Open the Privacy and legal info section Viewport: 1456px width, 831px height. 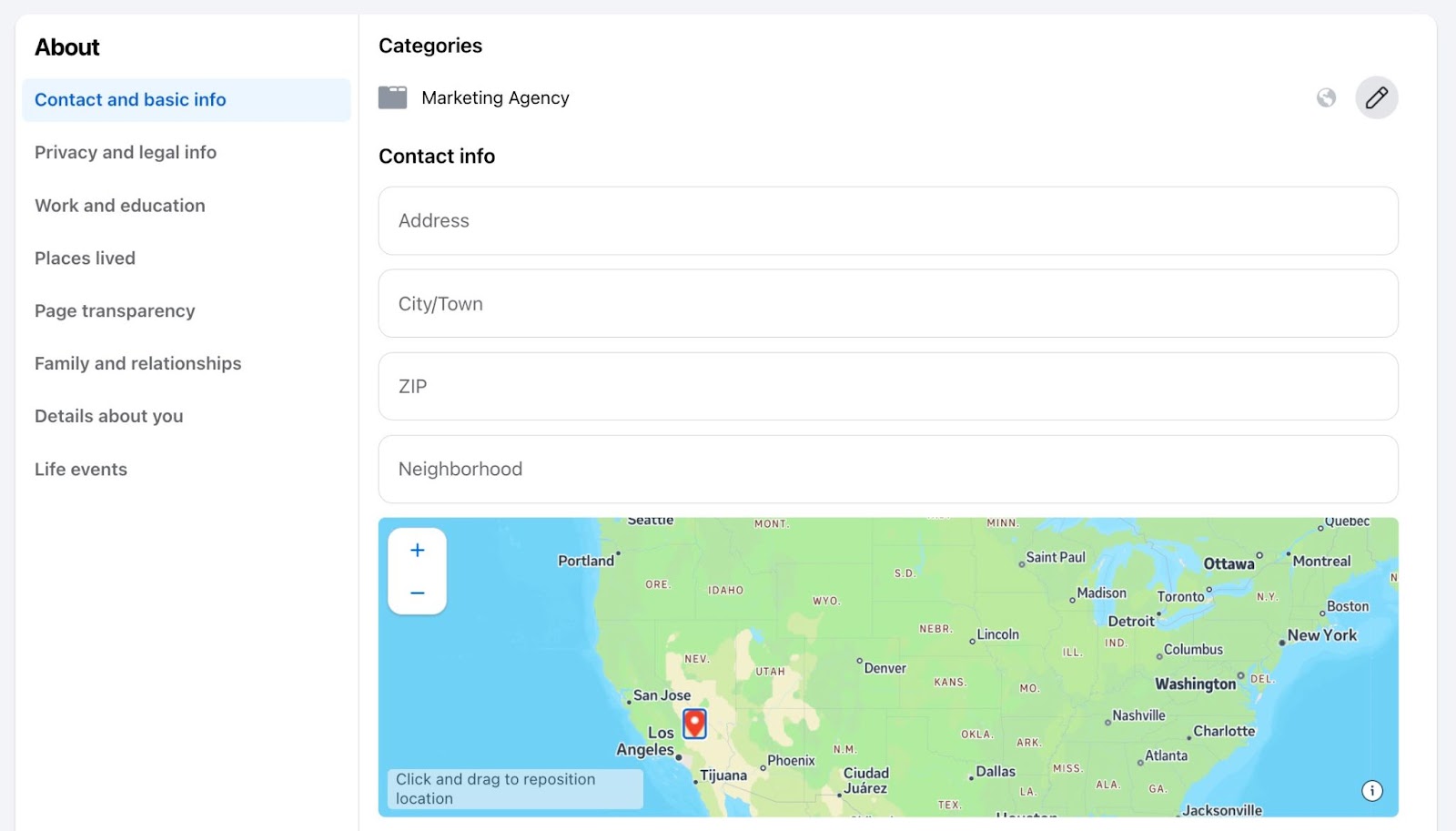click(x=125, y=152)
